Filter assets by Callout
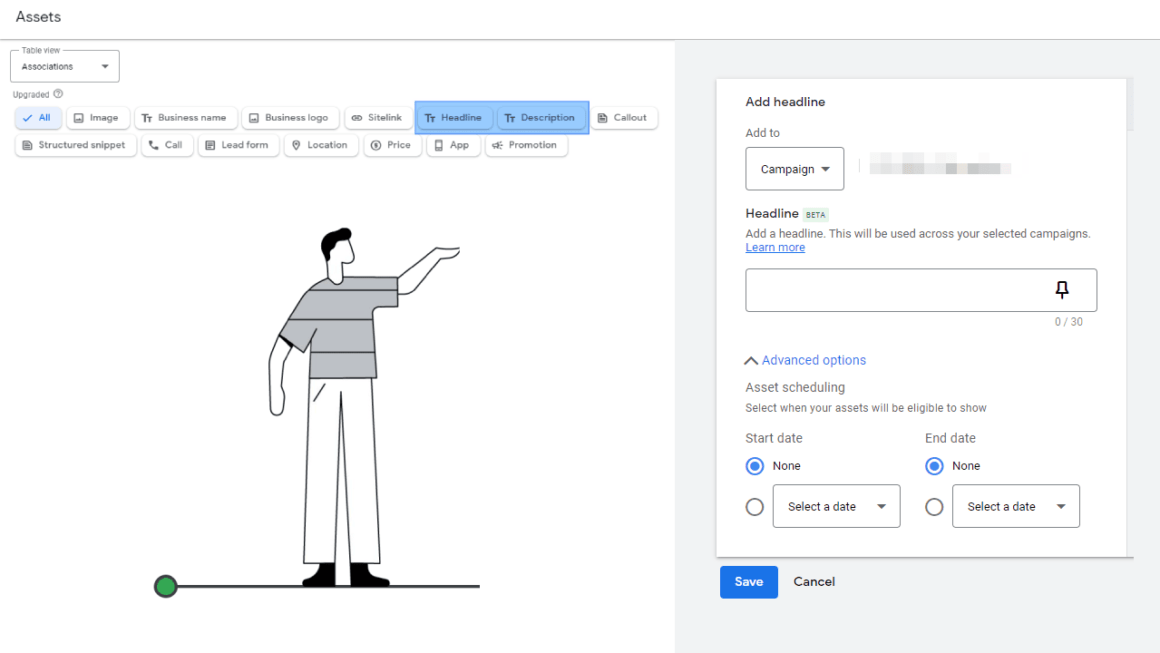 click(624, 118)
